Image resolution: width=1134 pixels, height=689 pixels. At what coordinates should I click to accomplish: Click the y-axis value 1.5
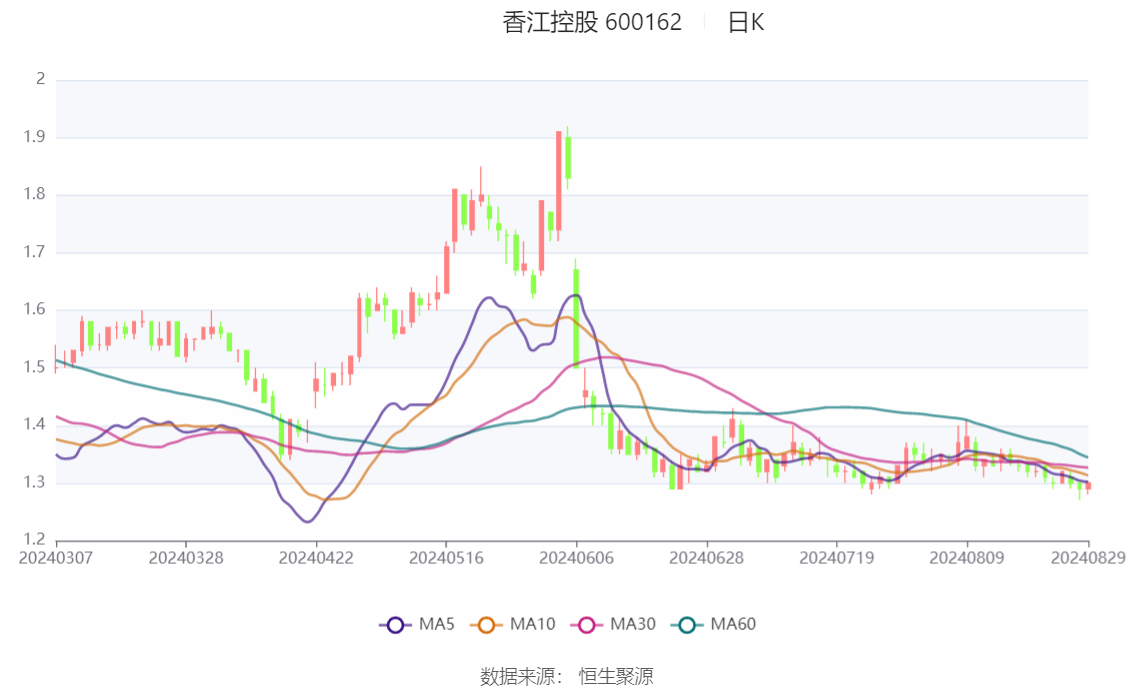tap(34, 367)
